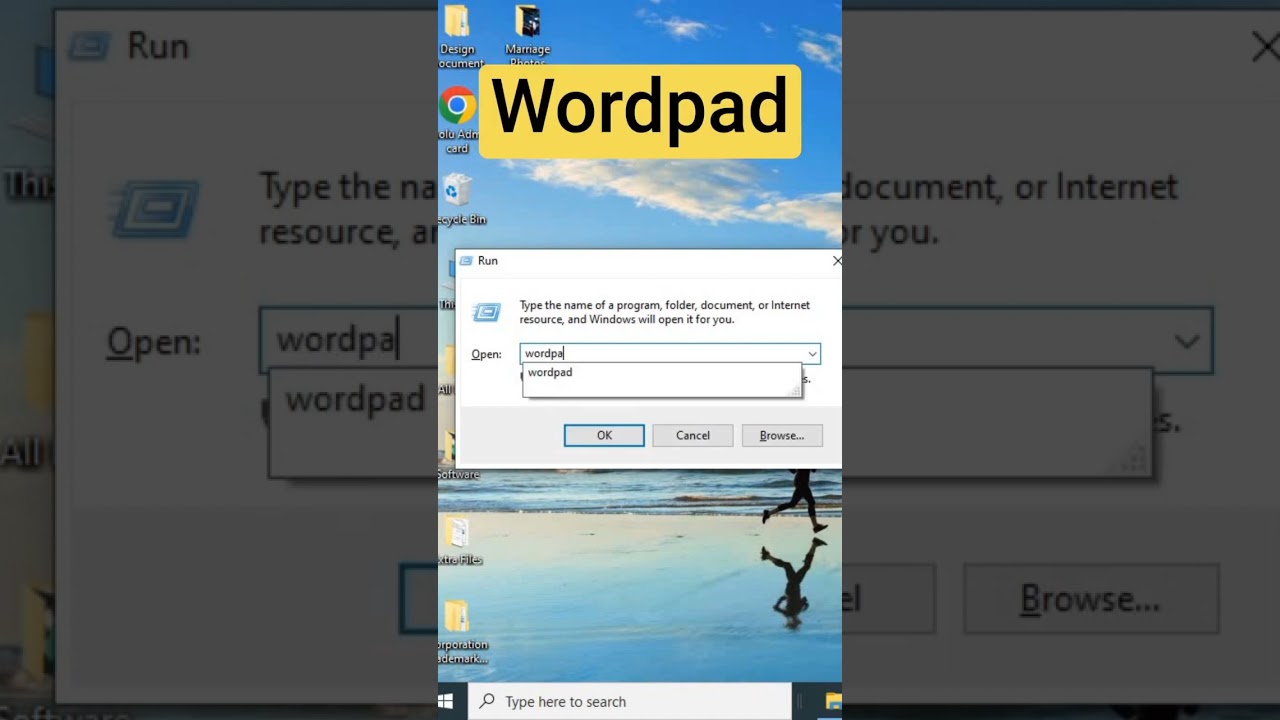Click the Cancel button in Run dialog

(x=693, y=435)
